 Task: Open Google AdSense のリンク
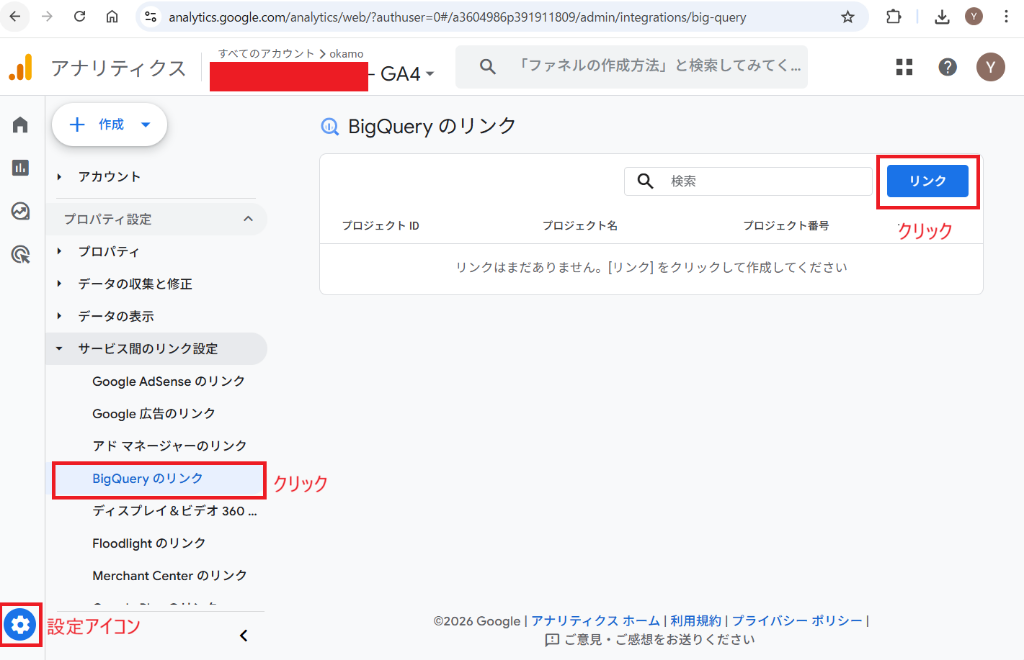168,381
